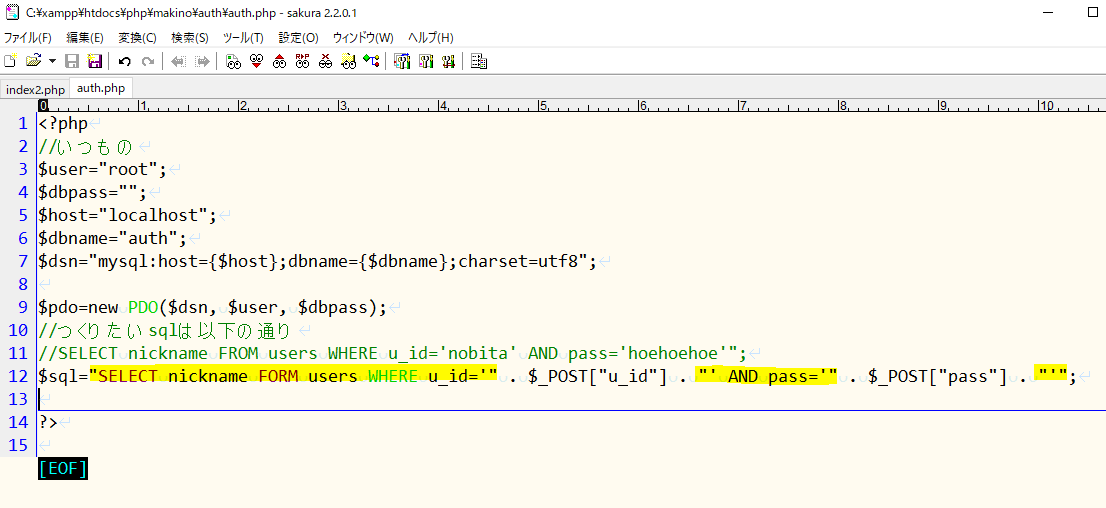The image size is (1106, 508).
Task: Open the 変換(C) menu
Action: 138,37
